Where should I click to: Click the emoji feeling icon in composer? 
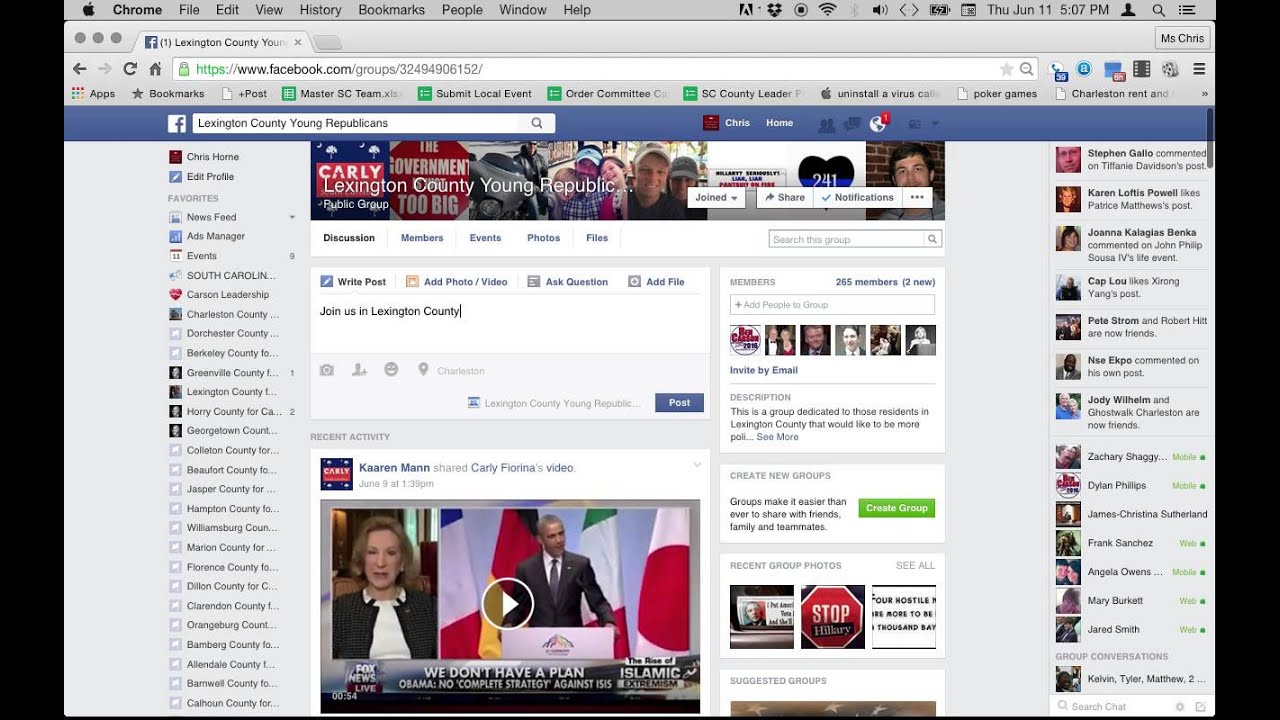(x=391, y=369)
